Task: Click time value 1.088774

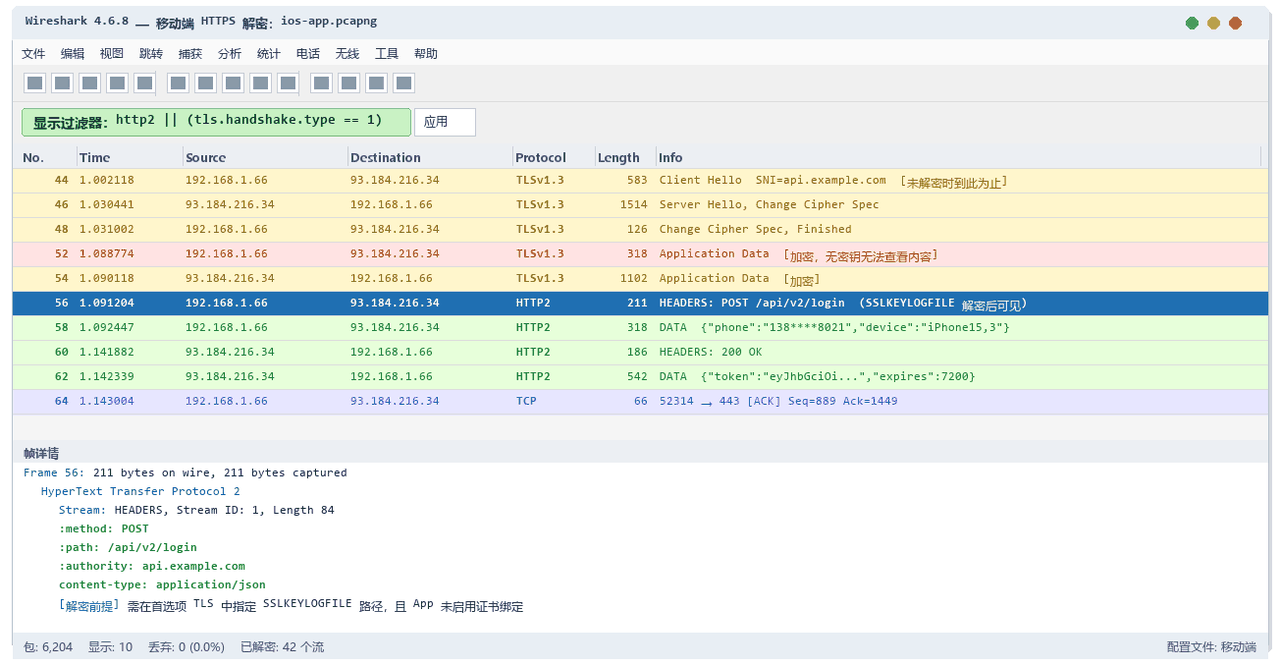Action: coord(107,254)
